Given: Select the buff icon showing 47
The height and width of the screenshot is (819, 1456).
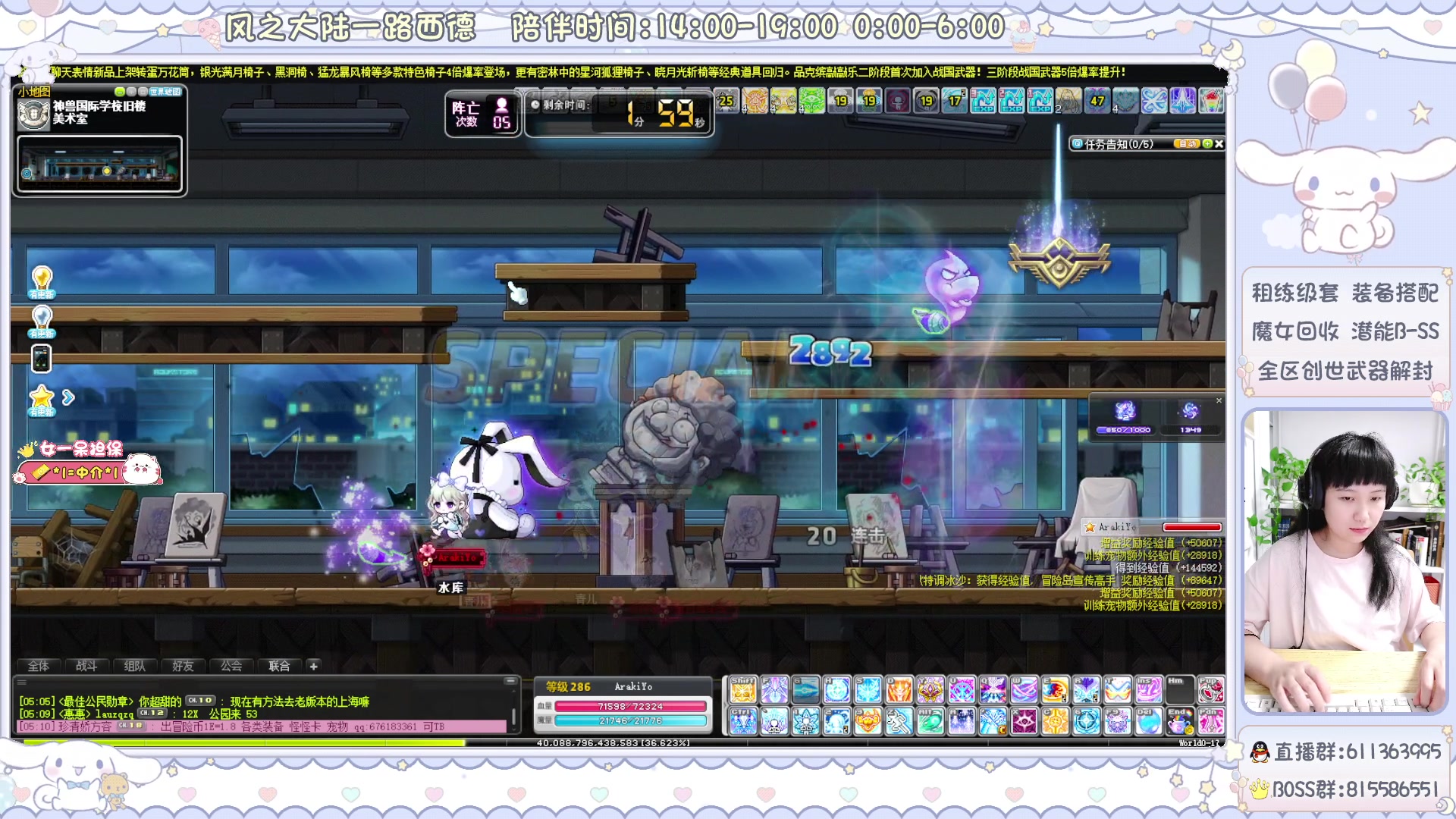Looking at the screenshot, I should click(x=1097, y=100).
